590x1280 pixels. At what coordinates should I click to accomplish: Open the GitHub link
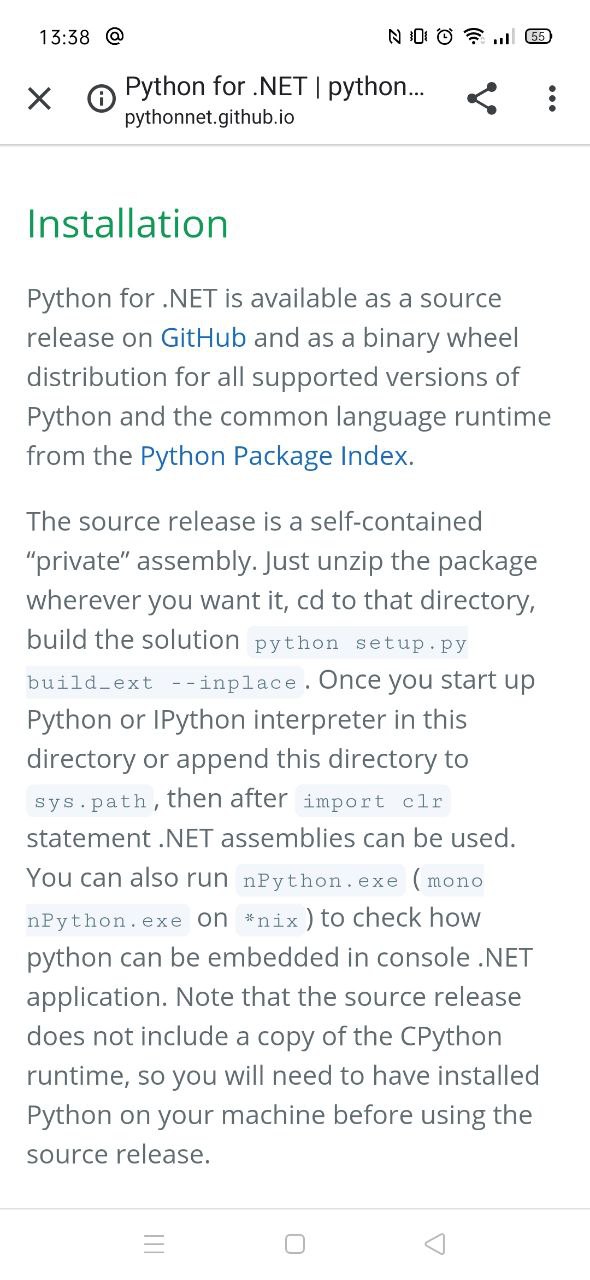click(x=203, y=338)
